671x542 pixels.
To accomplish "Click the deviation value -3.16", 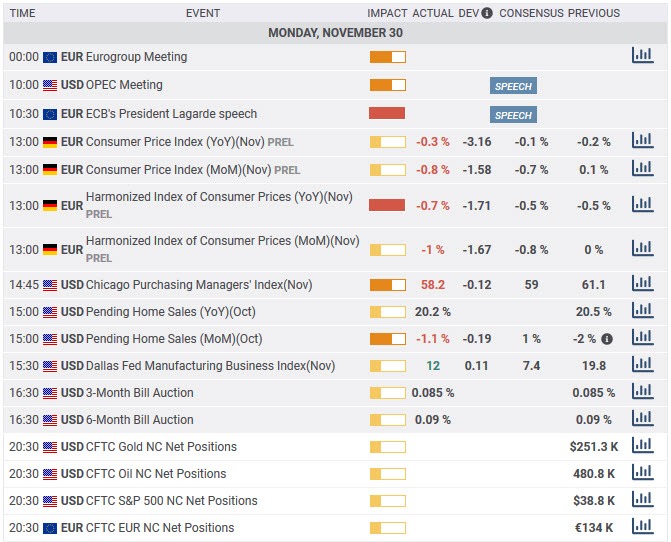I will (x=477, y=142).
